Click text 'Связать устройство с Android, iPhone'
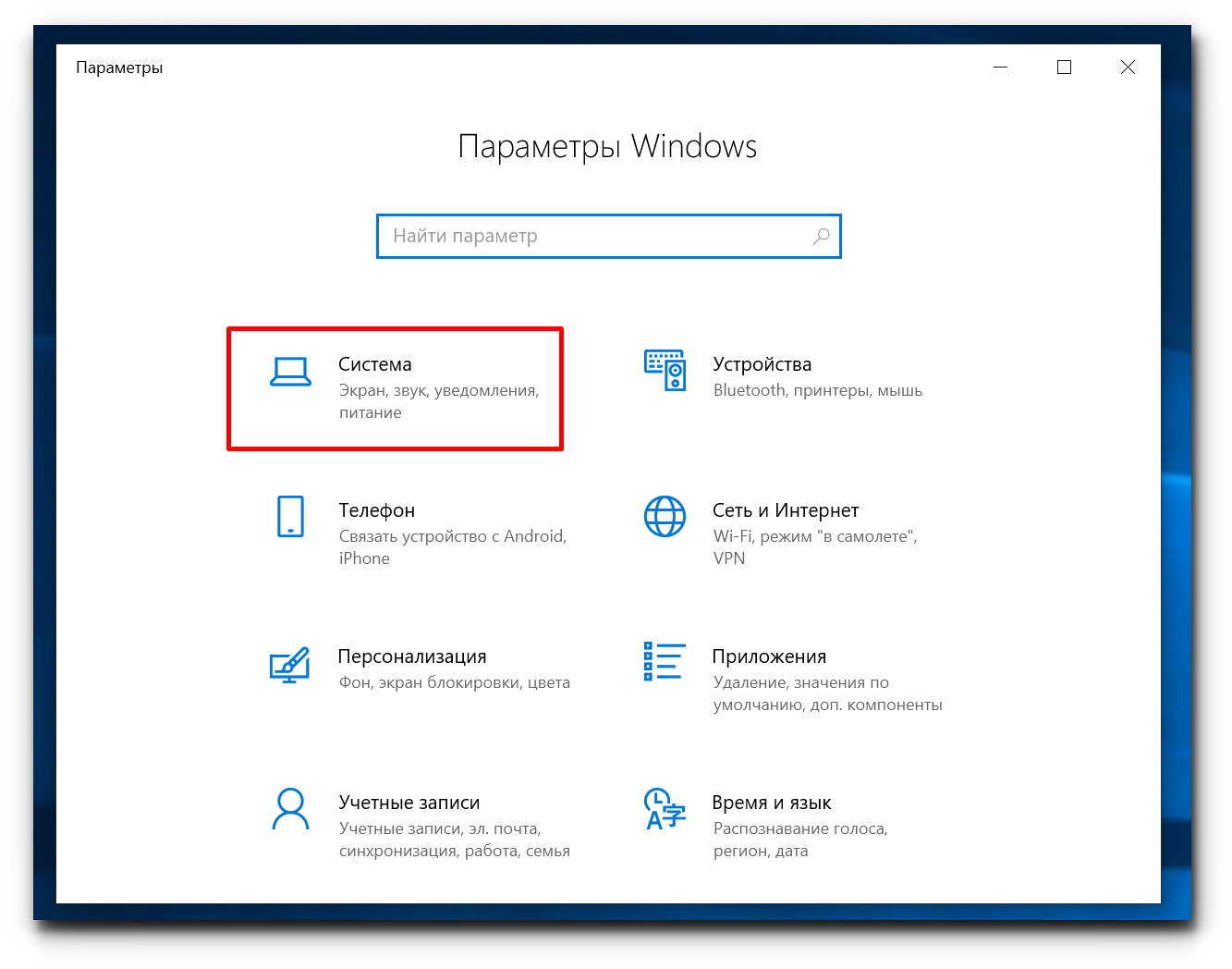 453,547
